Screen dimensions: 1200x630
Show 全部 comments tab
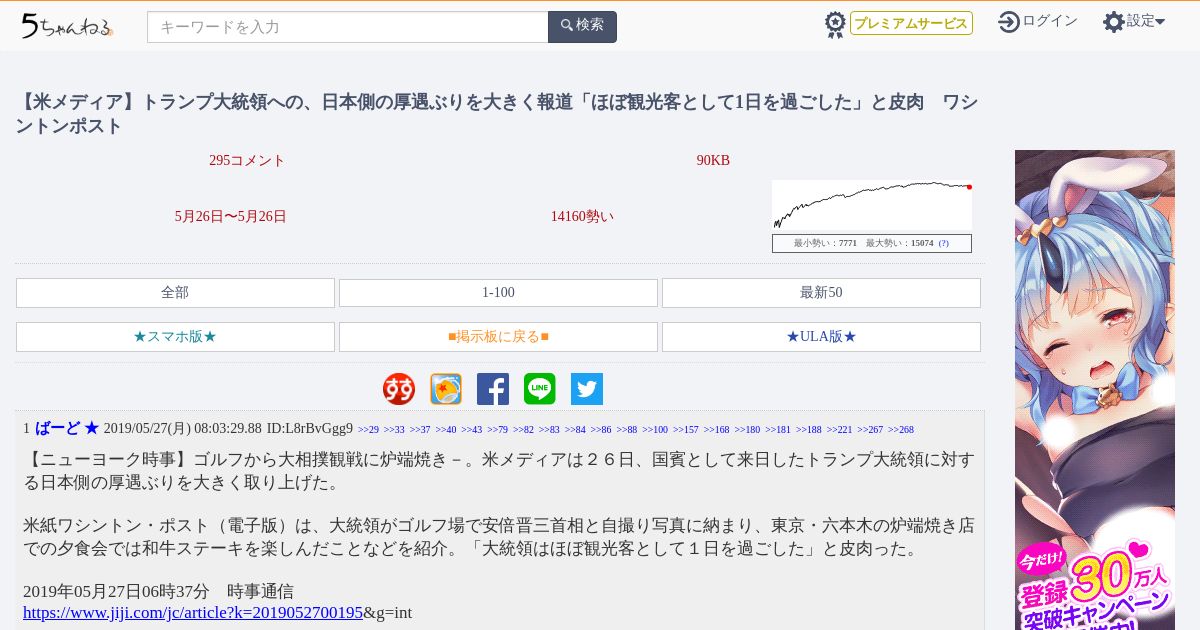[x=175, y=293]
